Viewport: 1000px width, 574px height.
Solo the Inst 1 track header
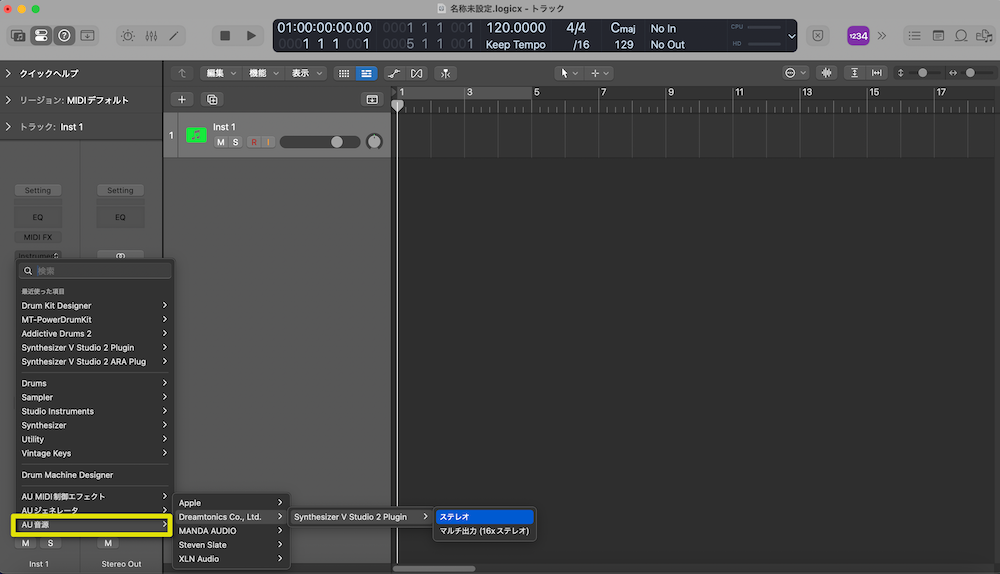235,142
